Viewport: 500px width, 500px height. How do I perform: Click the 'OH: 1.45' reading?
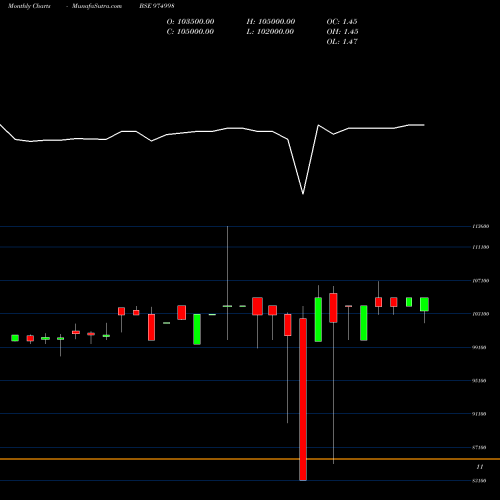point(342,32)
